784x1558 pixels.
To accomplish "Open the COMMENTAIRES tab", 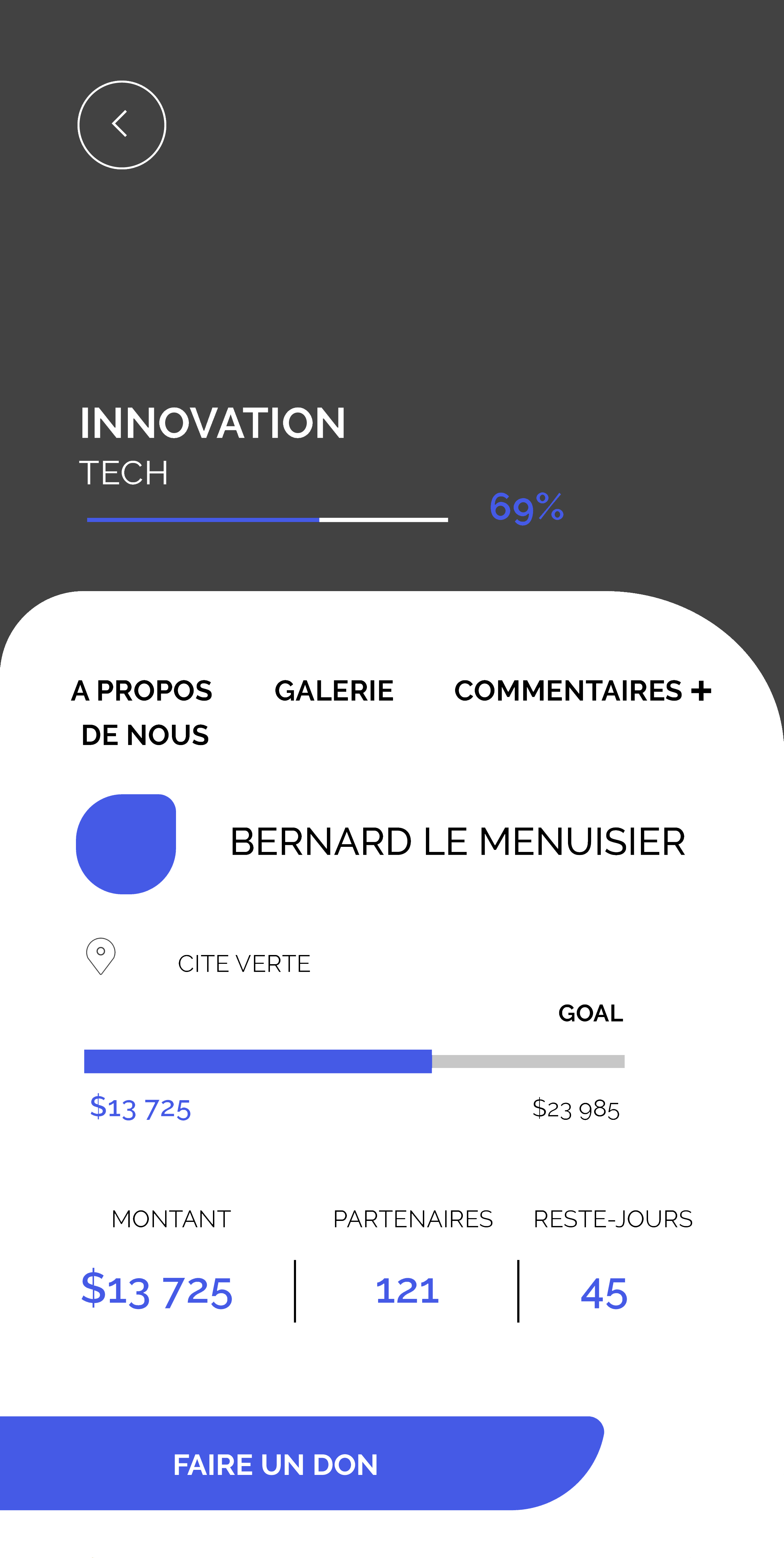I will (568, 691).
